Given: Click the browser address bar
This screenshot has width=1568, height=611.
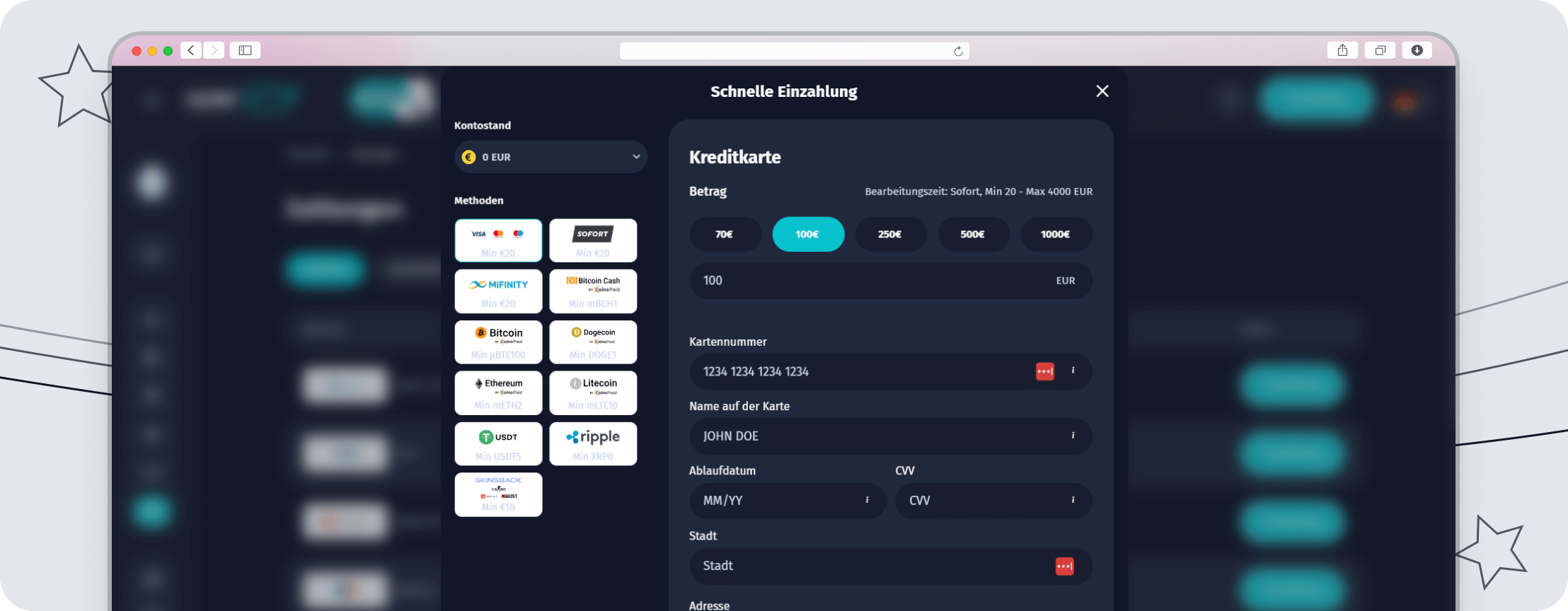Looking at the screenshot, I should click(x=794, y=51).
